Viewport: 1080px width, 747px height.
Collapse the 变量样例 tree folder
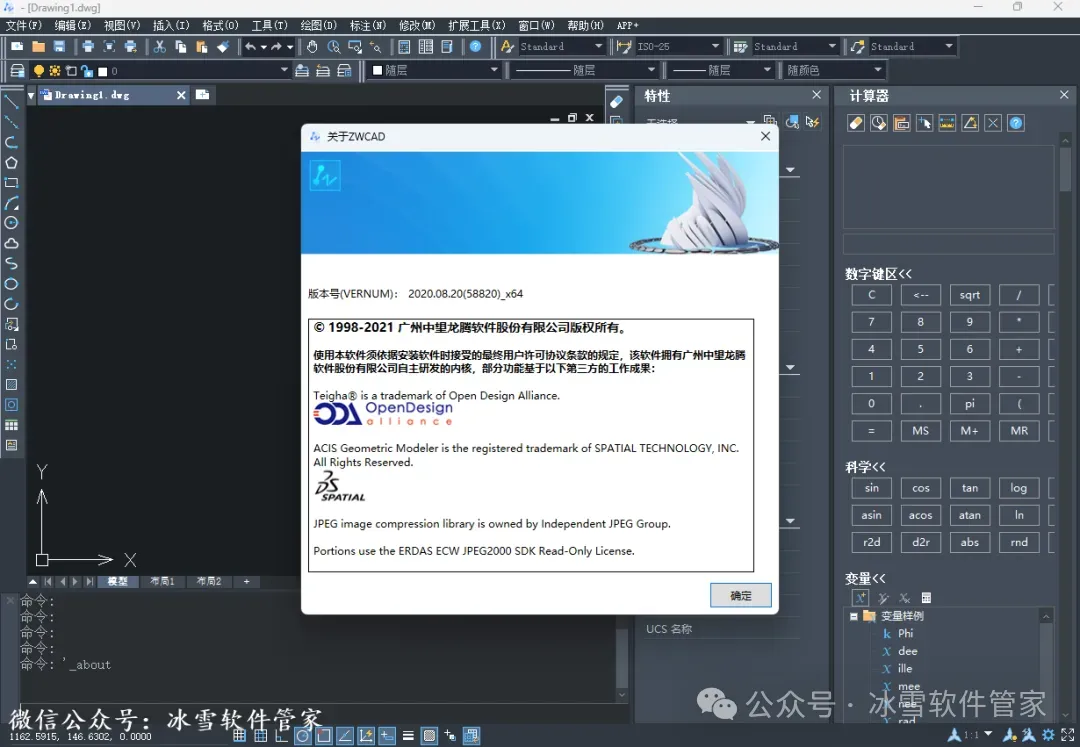tap(854, 616)
